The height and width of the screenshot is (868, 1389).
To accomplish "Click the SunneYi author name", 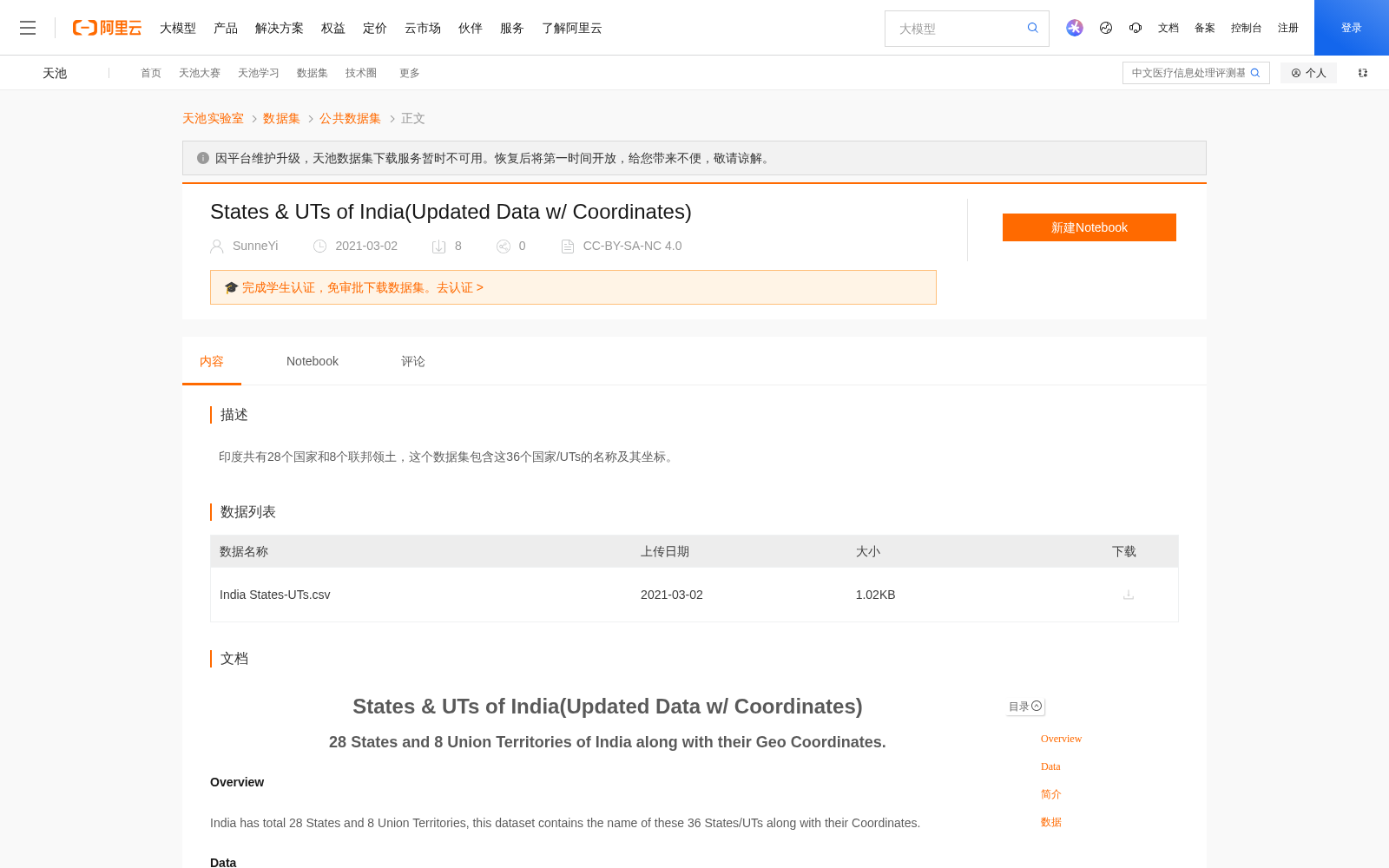I will click(255, 246).
